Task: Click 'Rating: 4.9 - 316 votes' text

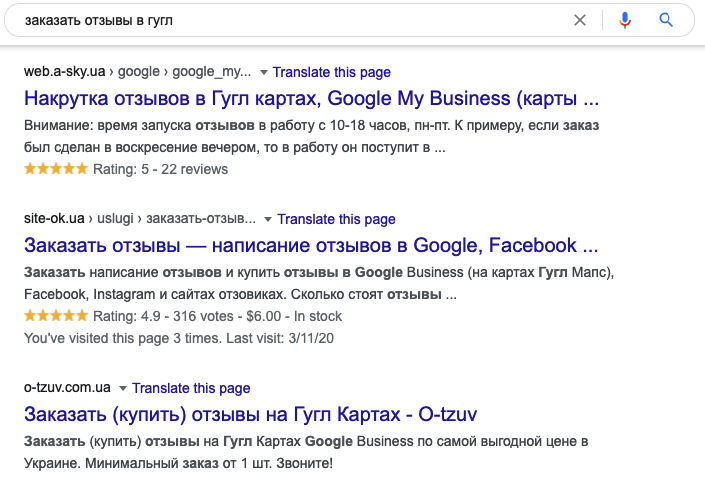Action: point(163,316)
